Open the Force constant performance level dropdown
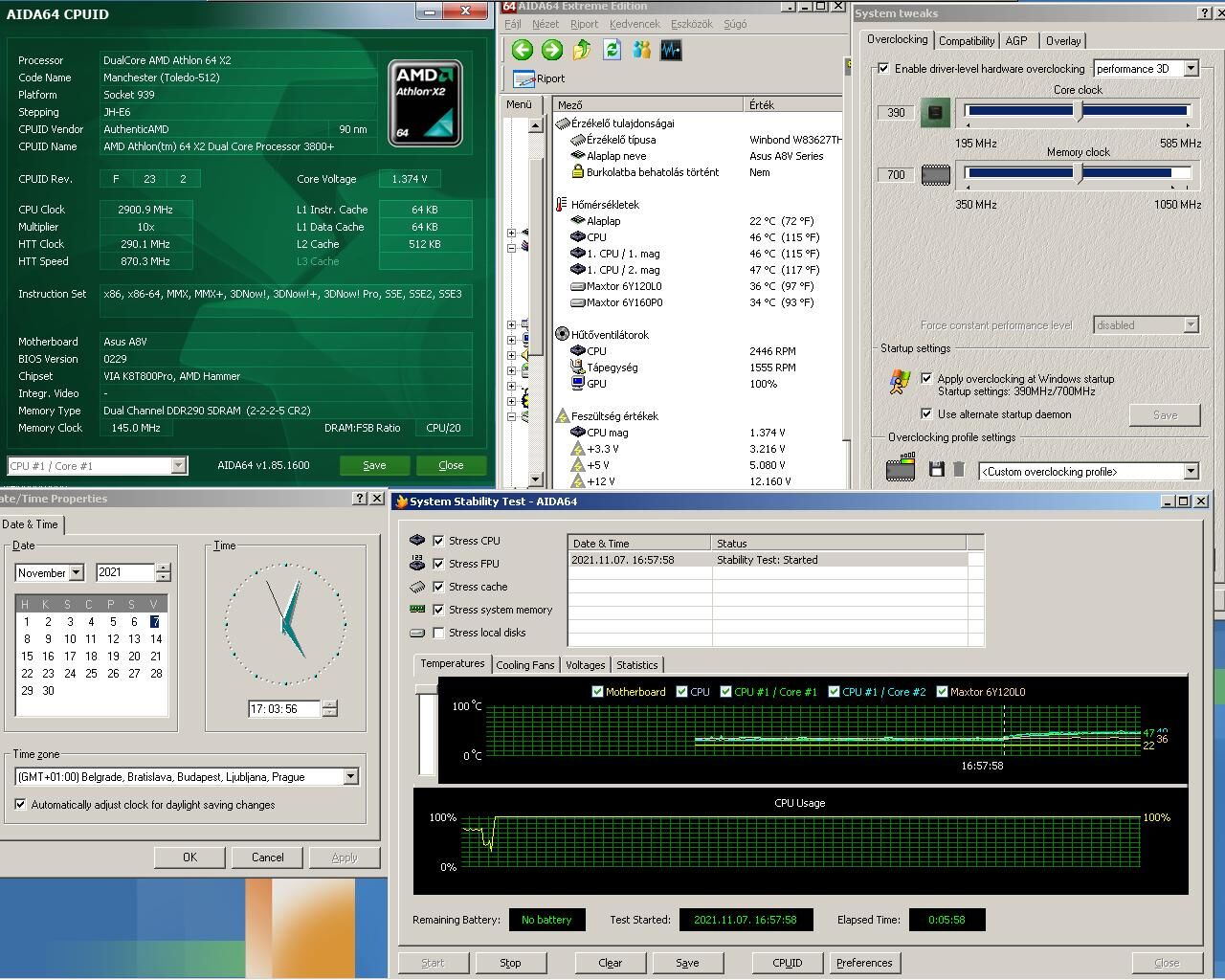1225x980 pixels. tap(1192, 325)
